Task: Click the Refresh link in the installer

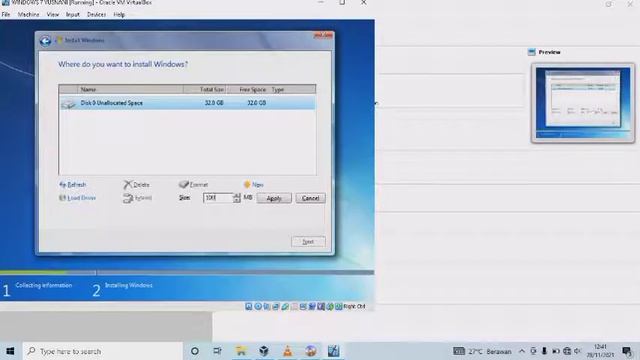Action: (x=73, y=184)
